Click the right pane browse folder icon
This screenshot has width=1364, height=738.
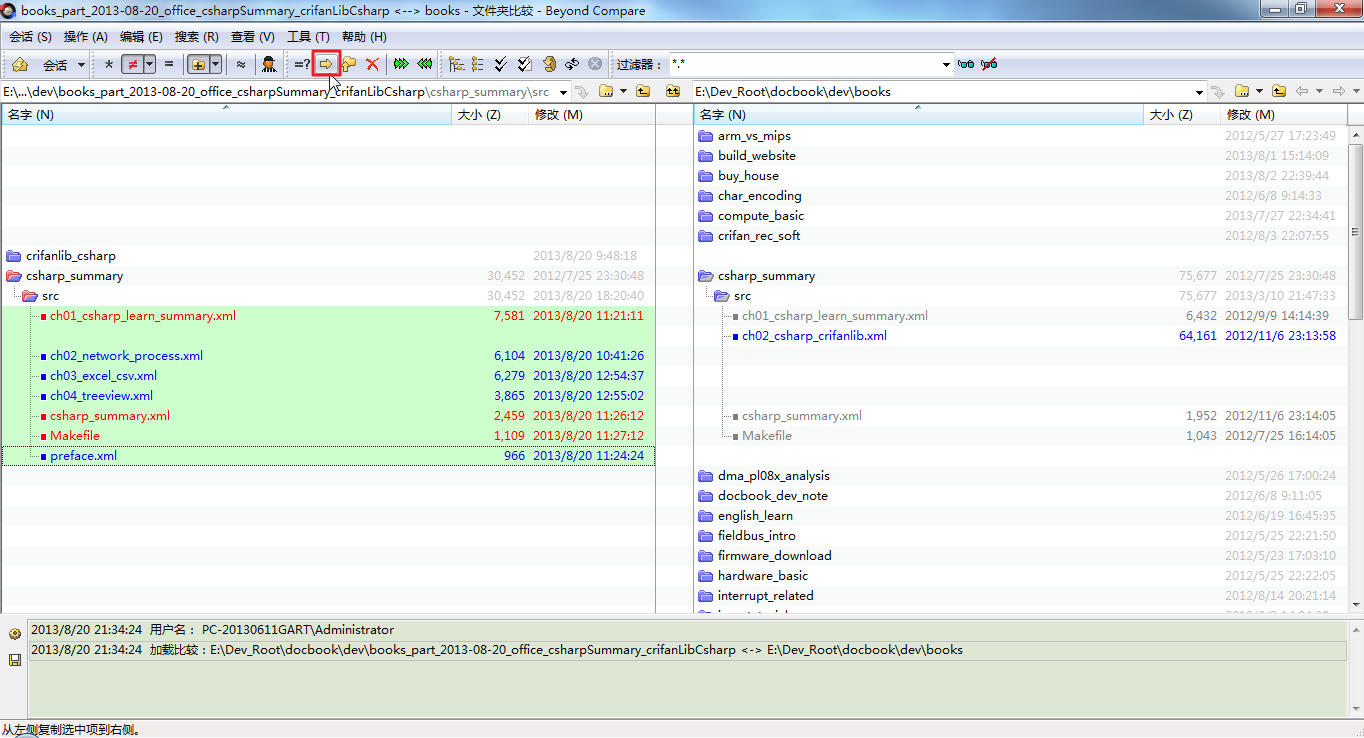coord(1242,91)
